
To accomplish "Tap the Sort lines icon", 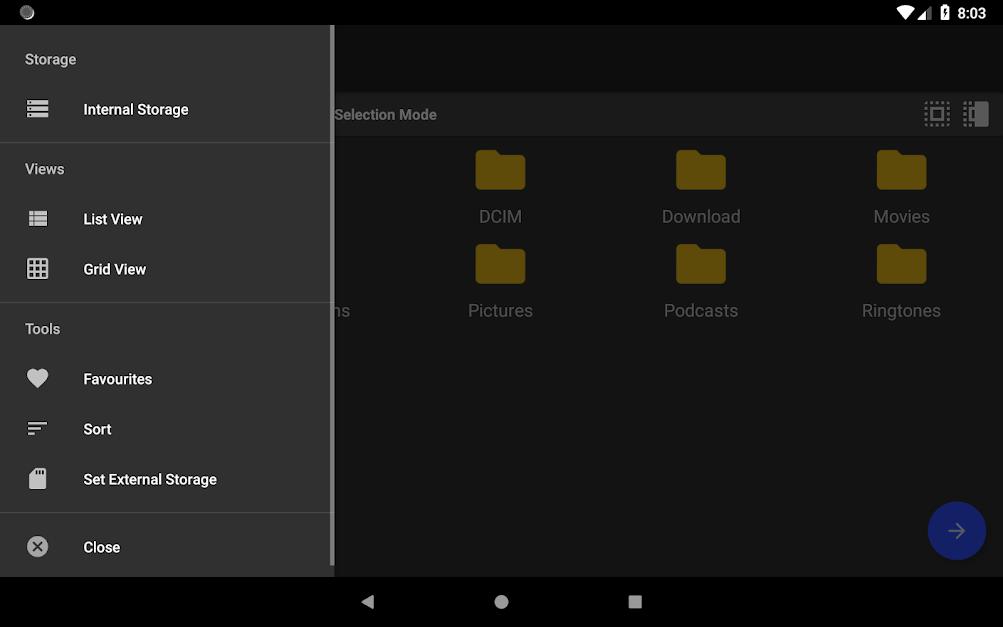I will [37, 429].
